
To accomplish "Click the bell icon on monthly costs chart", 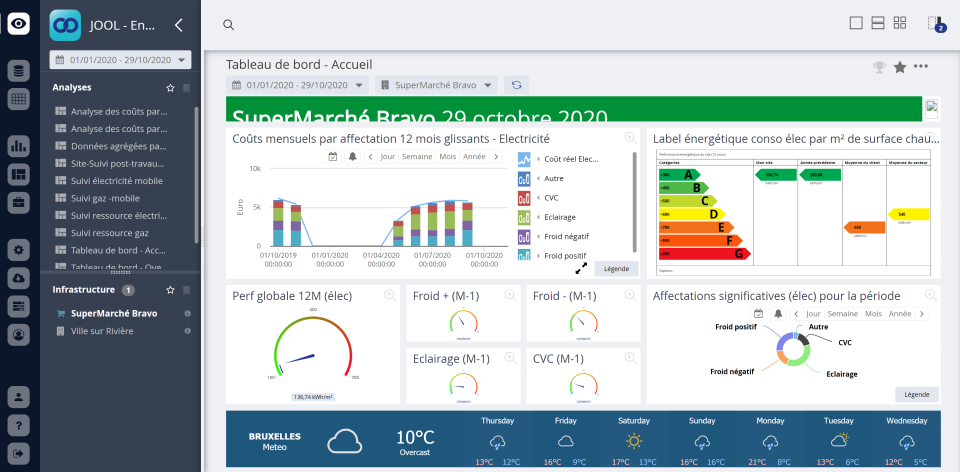I will click(x=353, y=157).
